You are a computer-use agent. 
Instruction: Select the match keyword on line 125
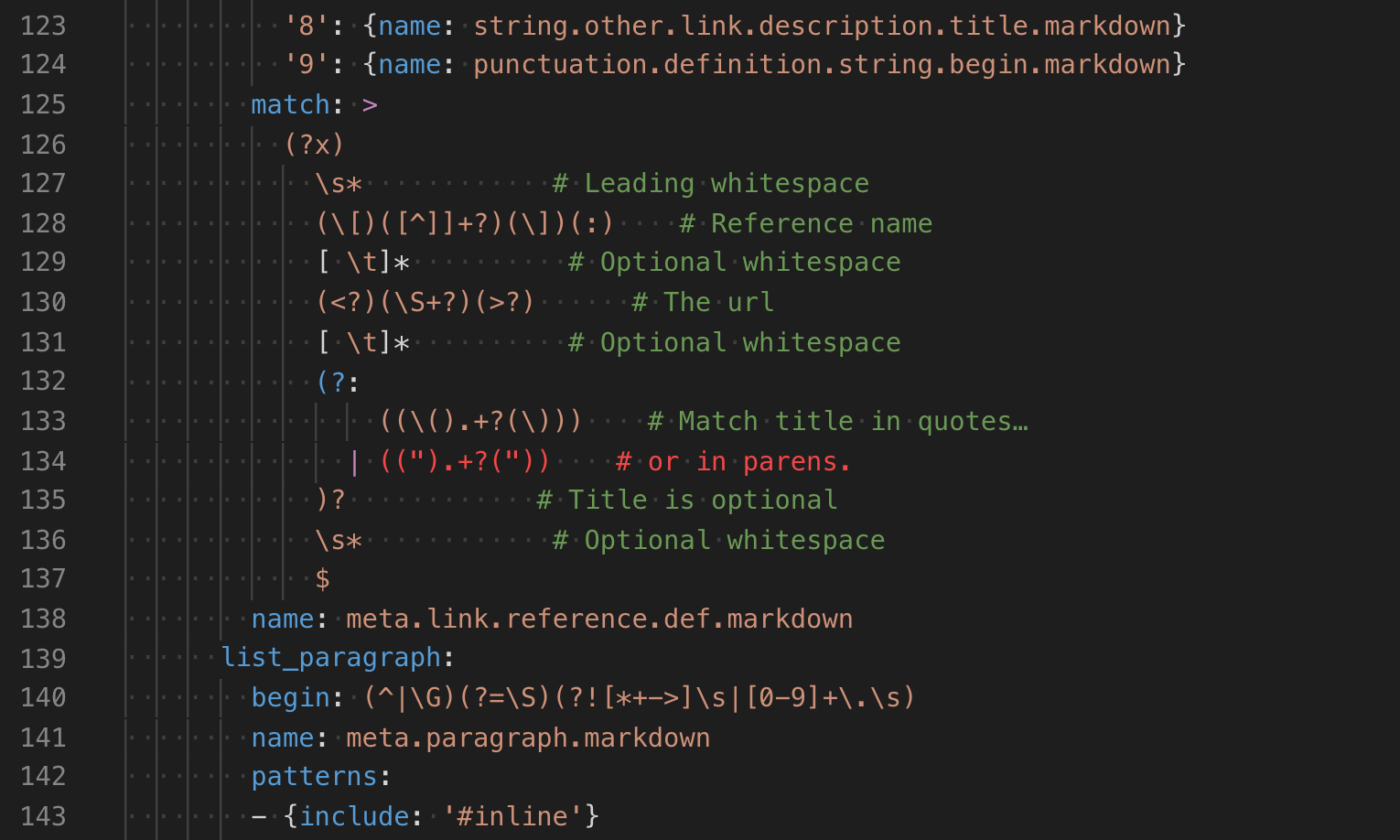point(289,103)
